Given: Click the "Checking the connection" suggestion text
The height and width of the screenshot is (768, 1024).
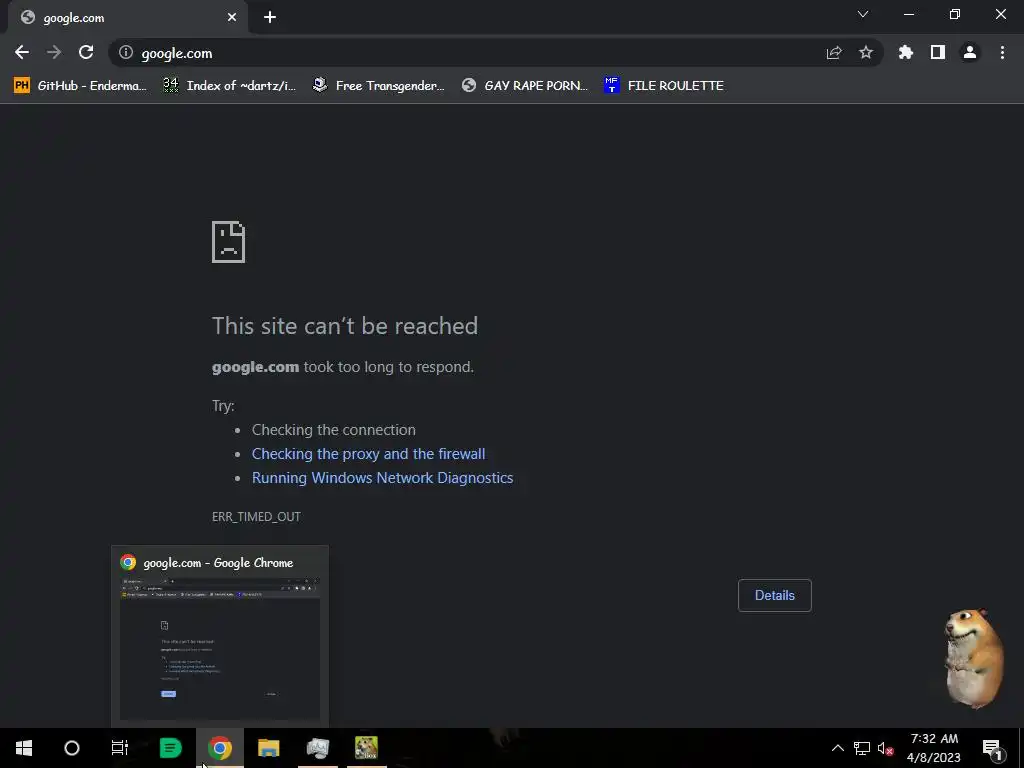Looking at the screenshot, I should [x=334, y=430].
